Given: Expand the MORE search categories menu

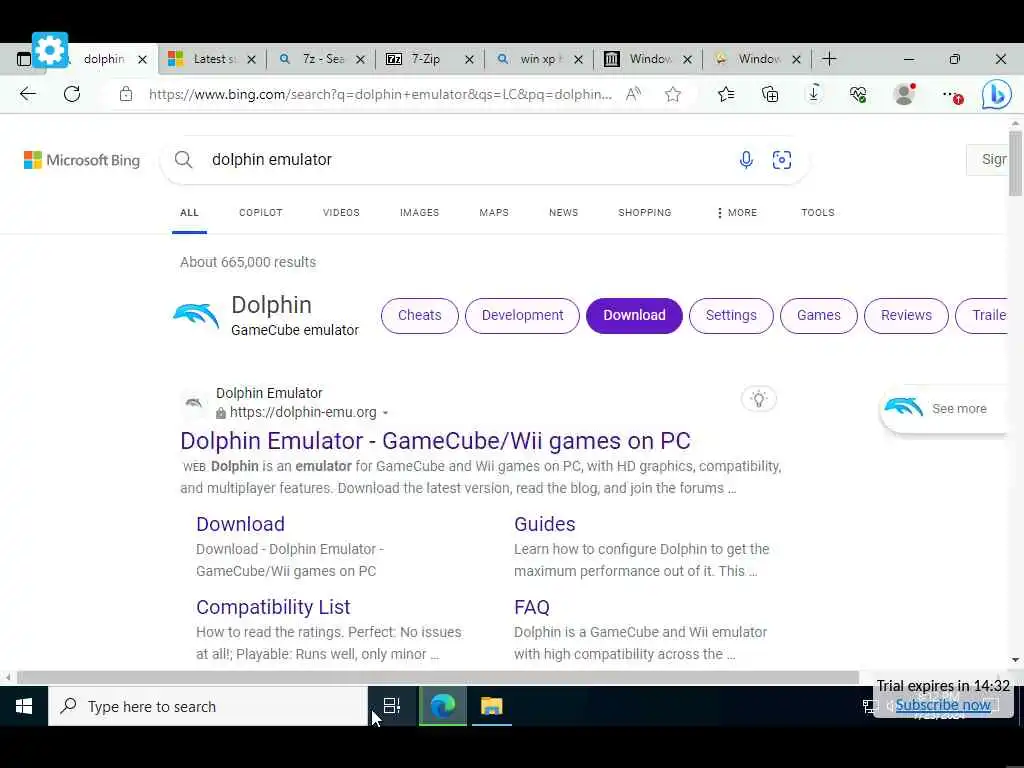Looking at the screenshot, I should (737, 213).
